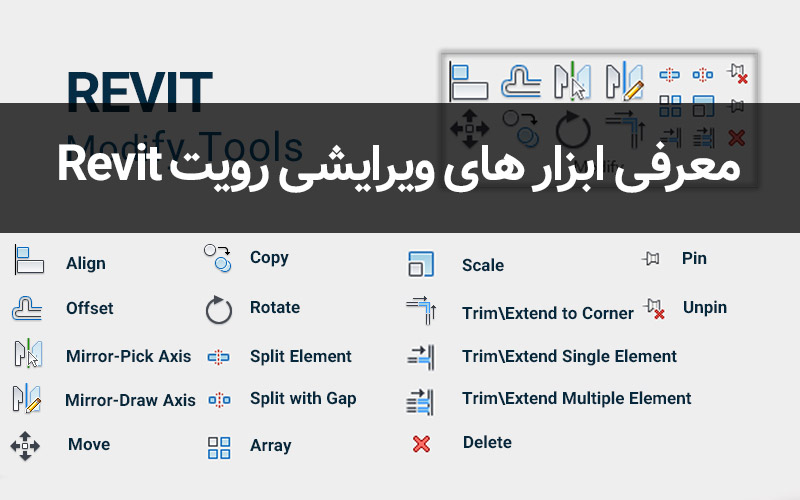Screen dimensions: 800x500
Task: Select the Mirror-Pick Axis tool in the Modify ribbon panel
Action: tap(572, 80)
